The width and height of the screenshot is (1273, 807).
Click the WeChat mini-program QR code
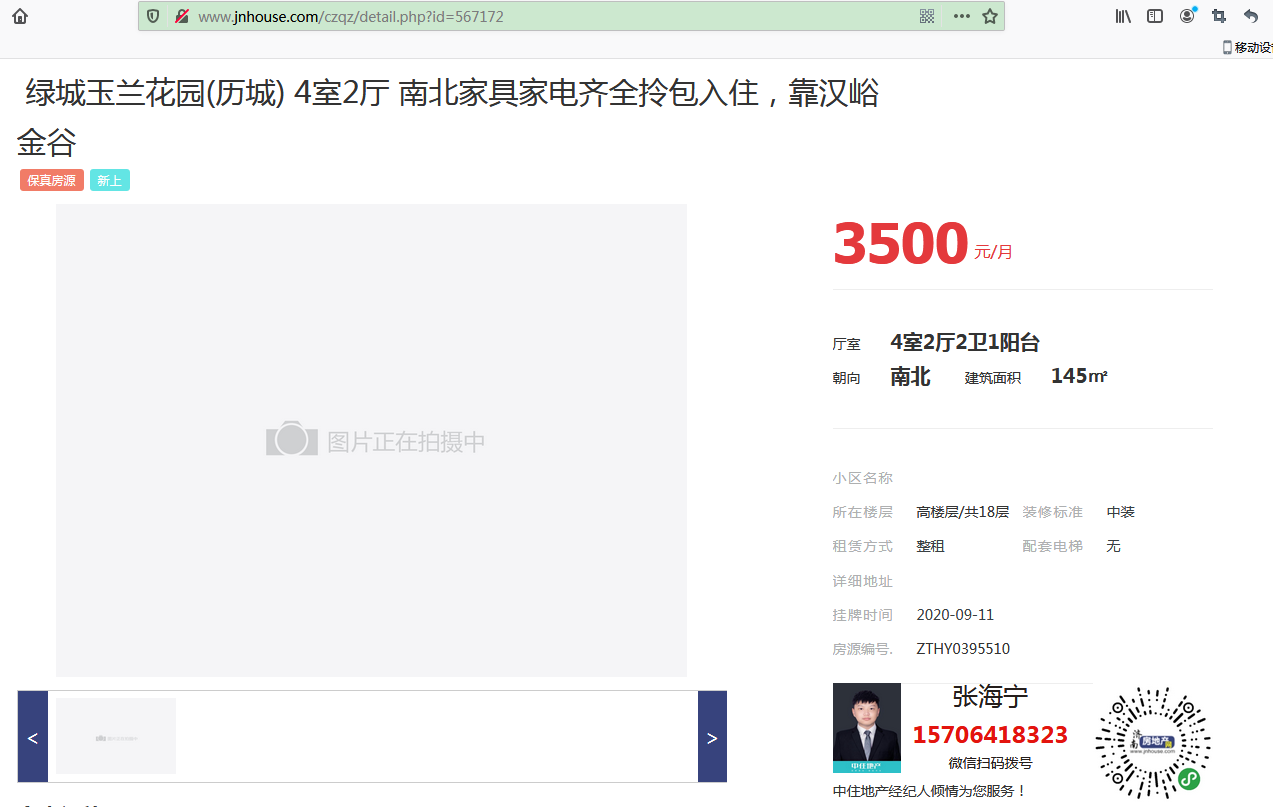[1152, 742]
